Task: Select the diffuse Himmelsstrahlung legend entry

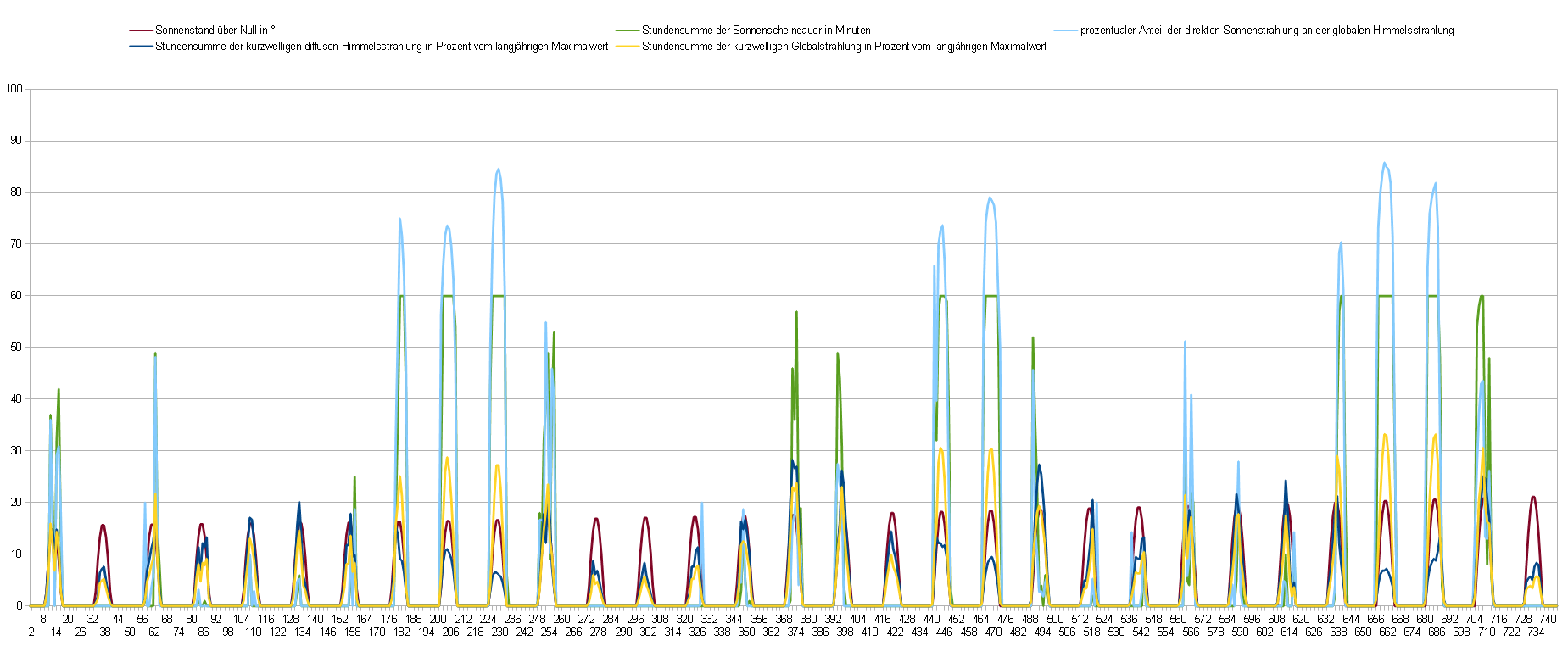Action: click(x=382, y=47)
